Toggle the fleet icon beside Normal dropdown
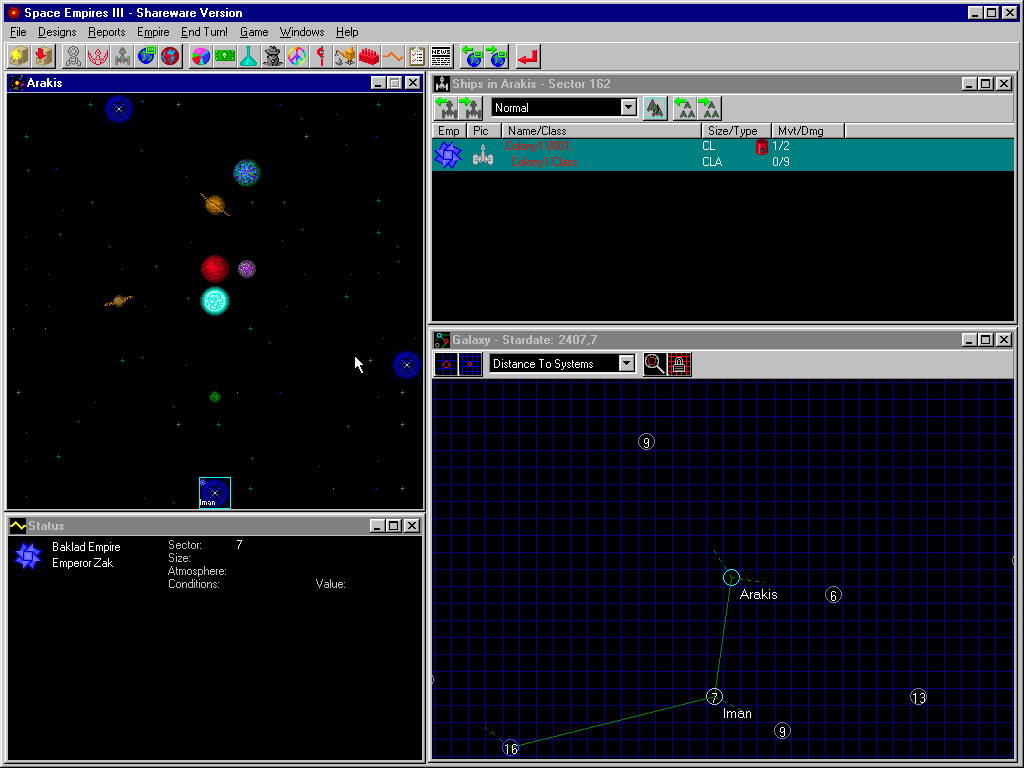 click(x=656, y=108)
